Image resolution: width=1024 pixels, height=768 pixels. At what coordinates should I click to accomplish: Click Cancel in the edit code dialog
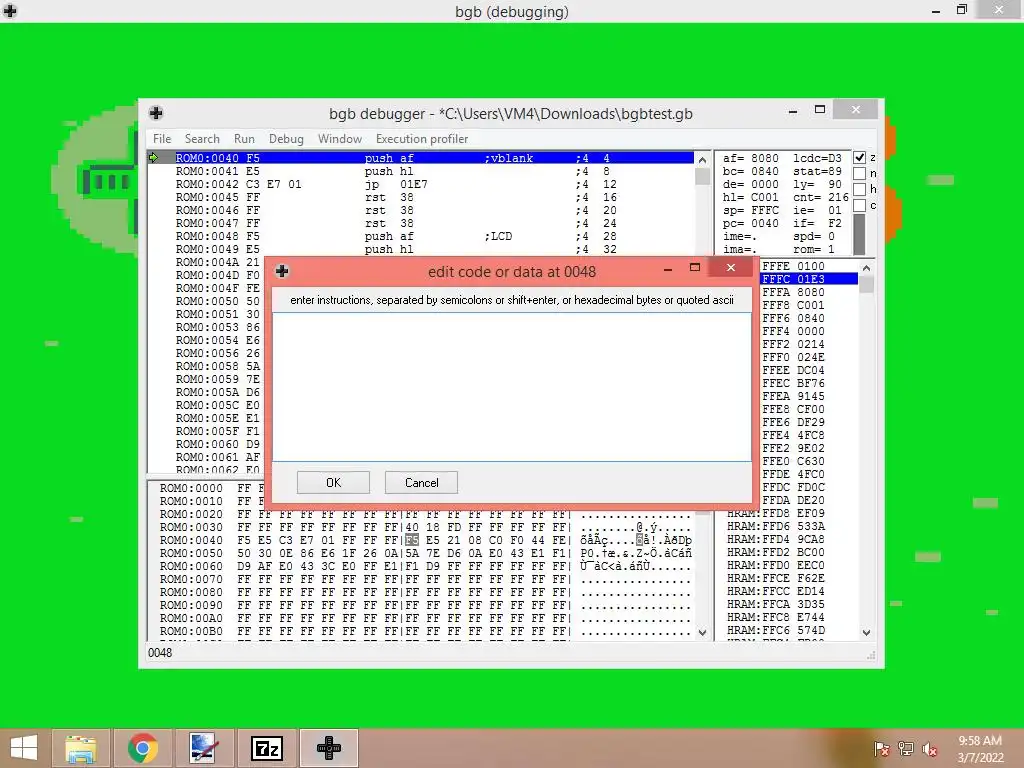point(421,483)
